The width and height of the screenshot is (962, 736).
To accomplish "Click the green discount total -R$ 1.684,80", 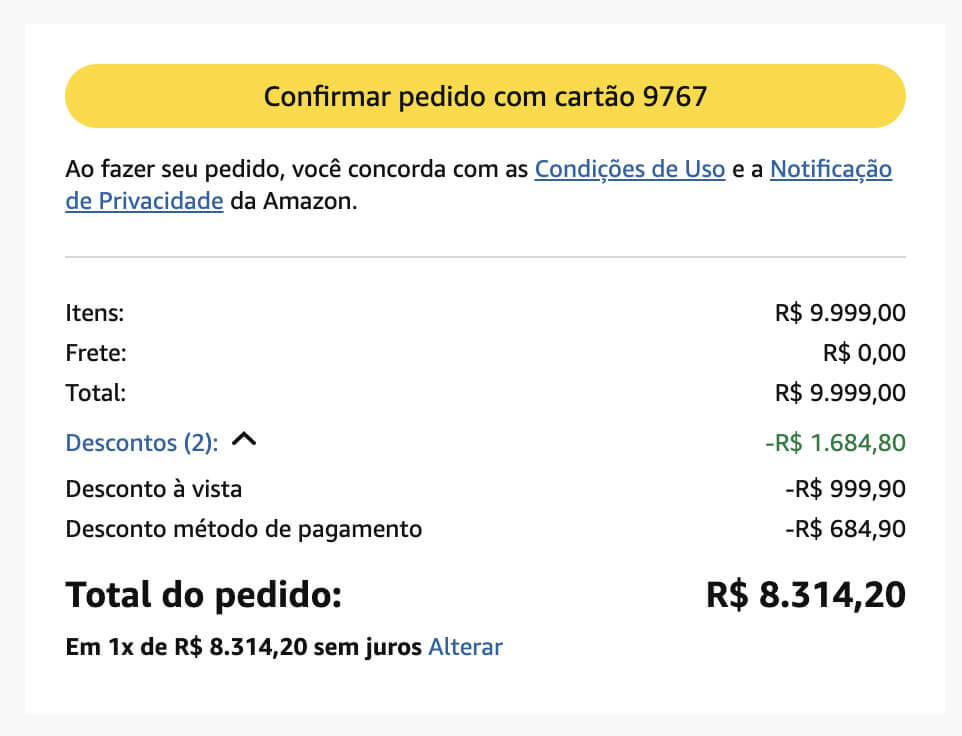I will click(x=834, y=442).
